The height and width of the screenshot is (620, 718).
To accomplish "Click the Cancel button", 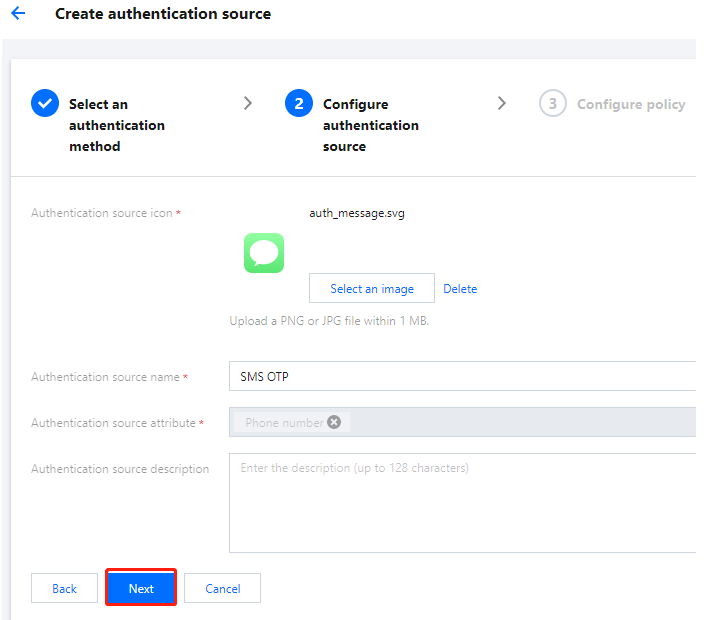I will (223, 588).
